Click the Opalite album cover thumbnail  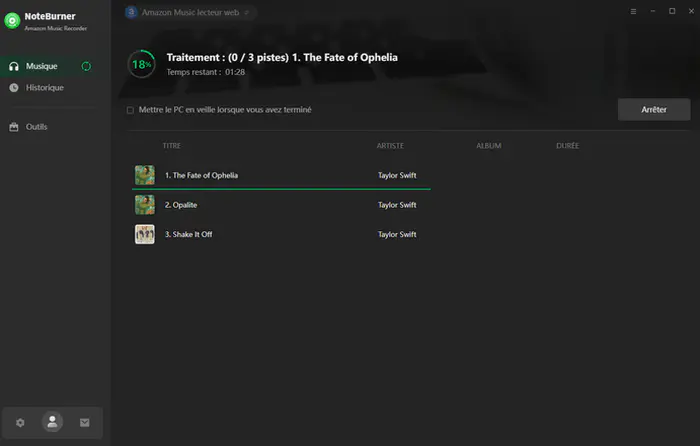(145, 204)
